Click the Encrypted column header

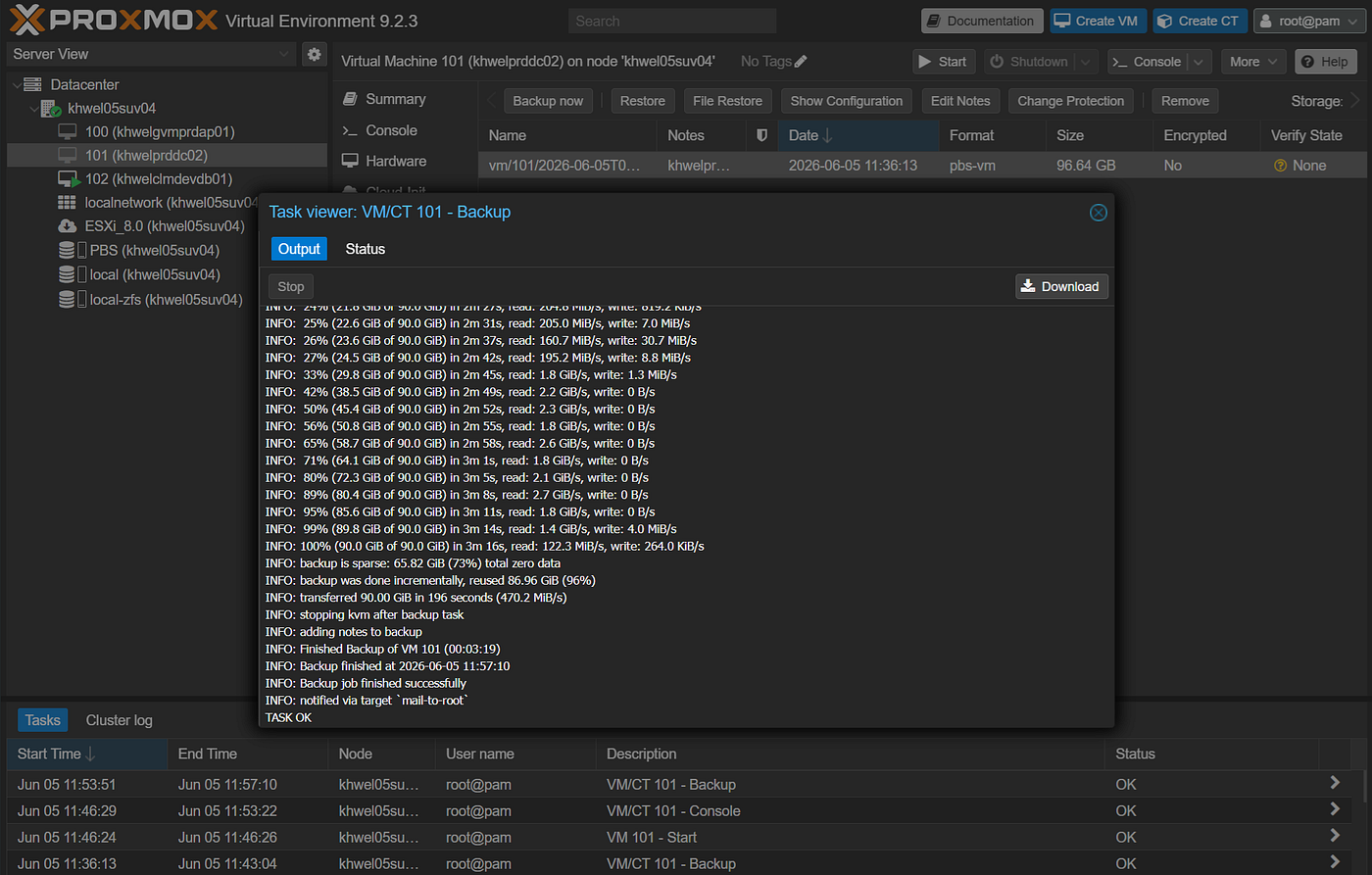(x=1206, y=135)
